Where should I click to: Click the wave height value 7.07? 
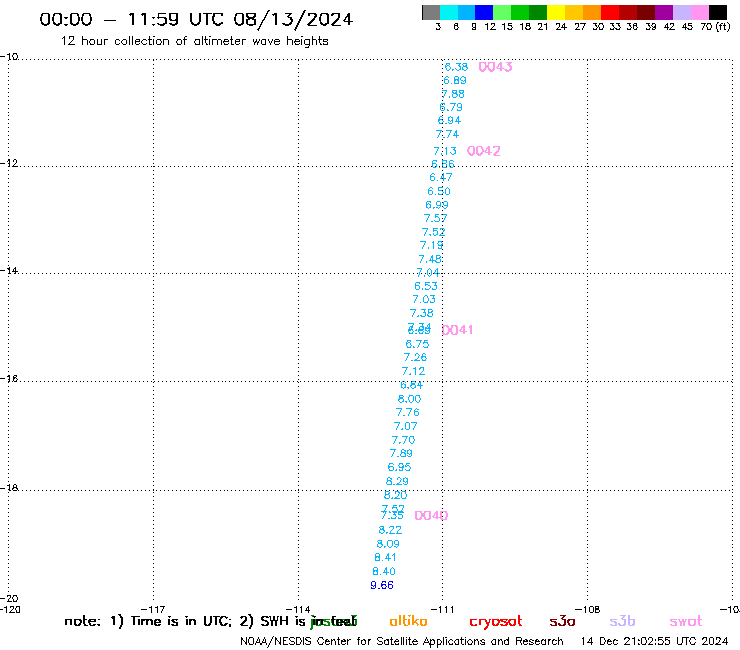click(405, 426)
